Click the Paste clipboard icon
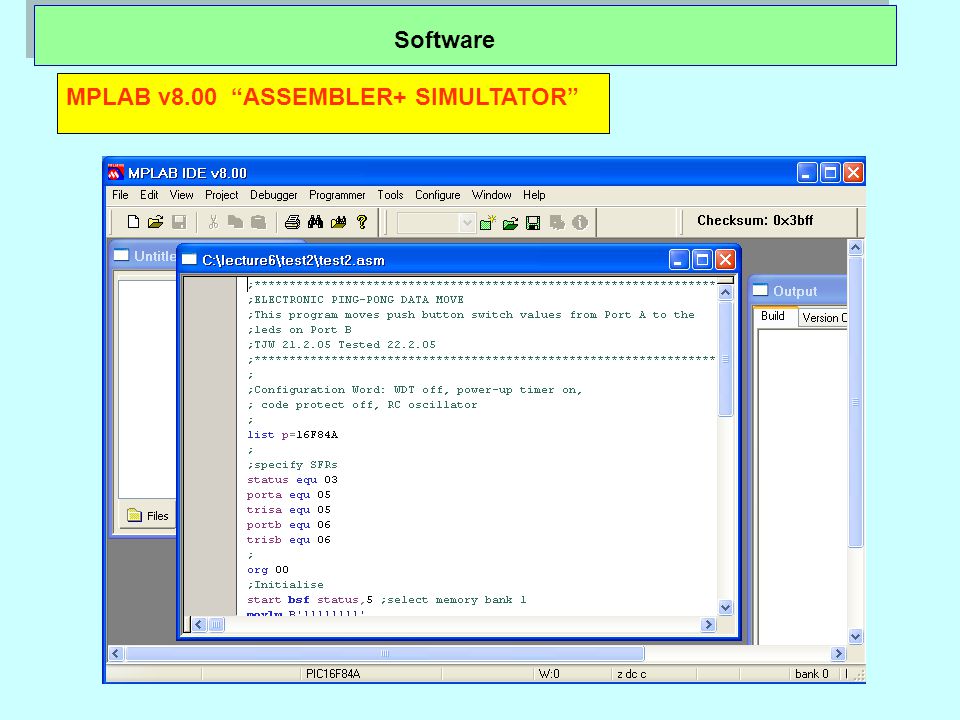The image size is (960, 720). coord(258,222)
